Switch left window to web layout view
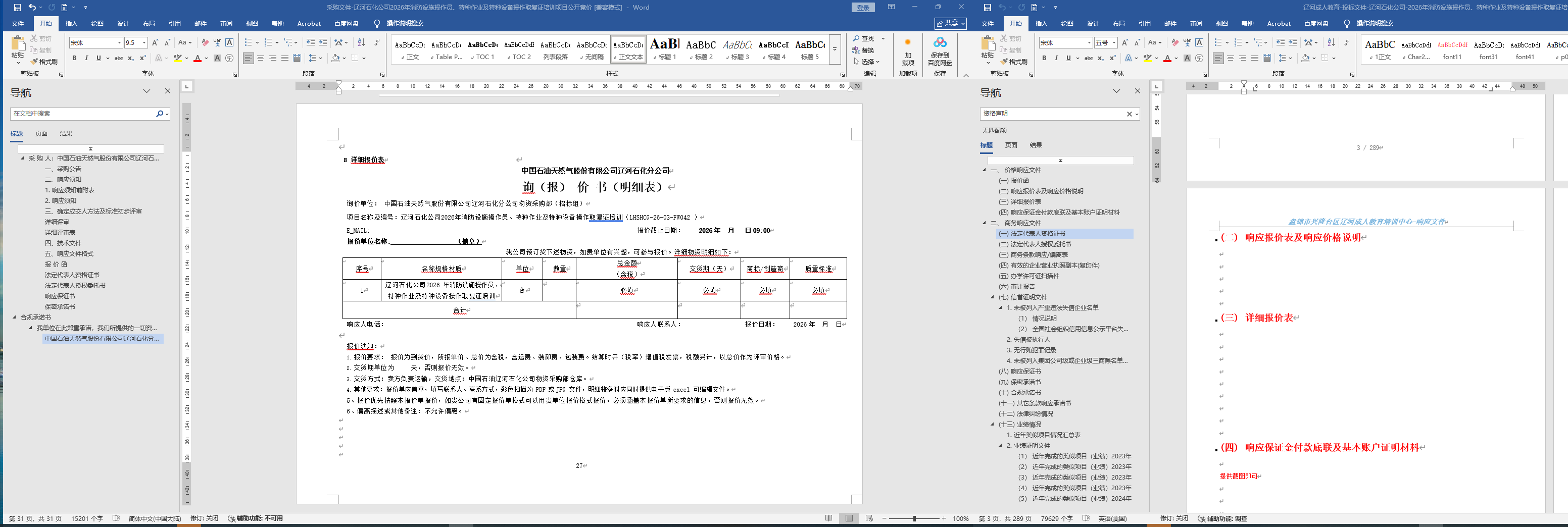 click(869, 518)
